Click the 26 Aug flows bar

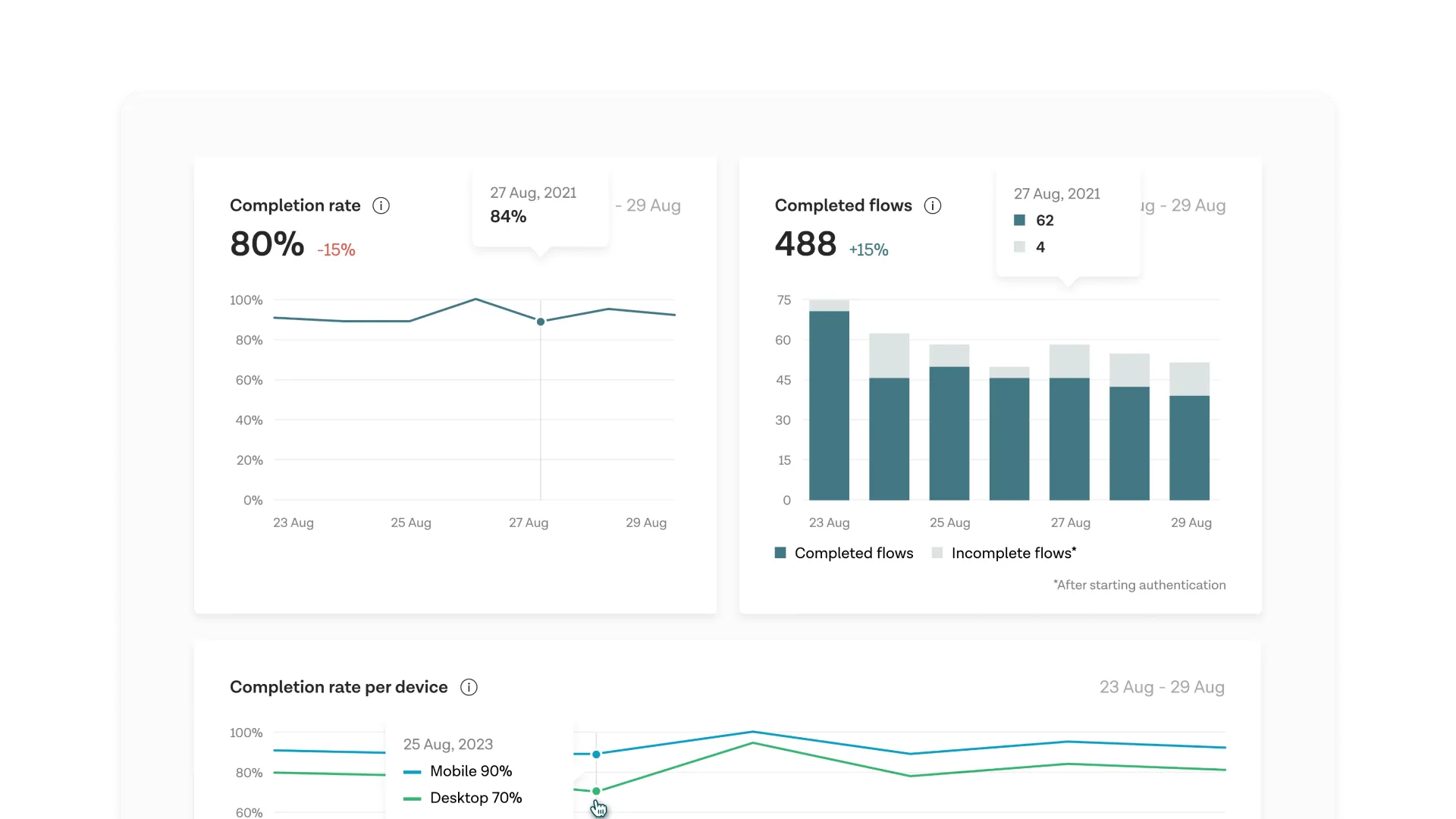point(1009,438)
